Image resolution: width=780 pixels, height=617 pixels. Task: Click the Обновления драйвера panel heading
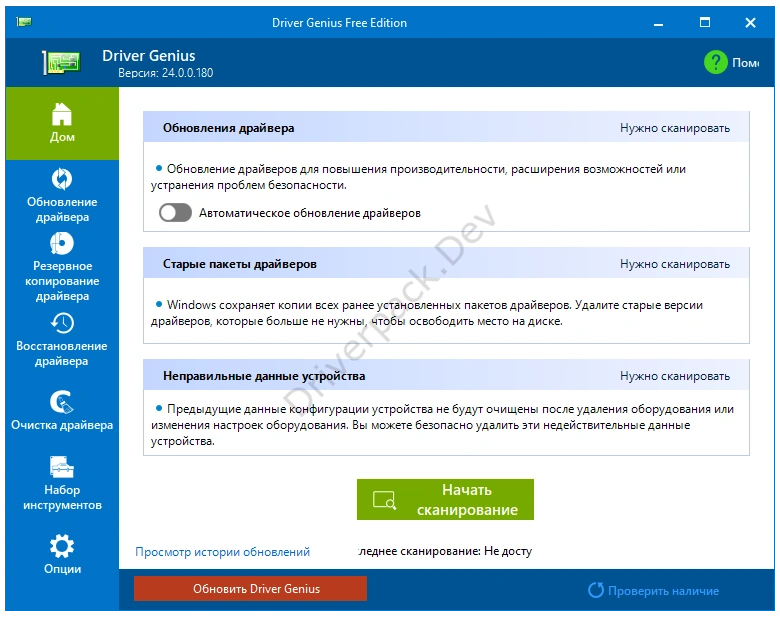click(228, 128)
